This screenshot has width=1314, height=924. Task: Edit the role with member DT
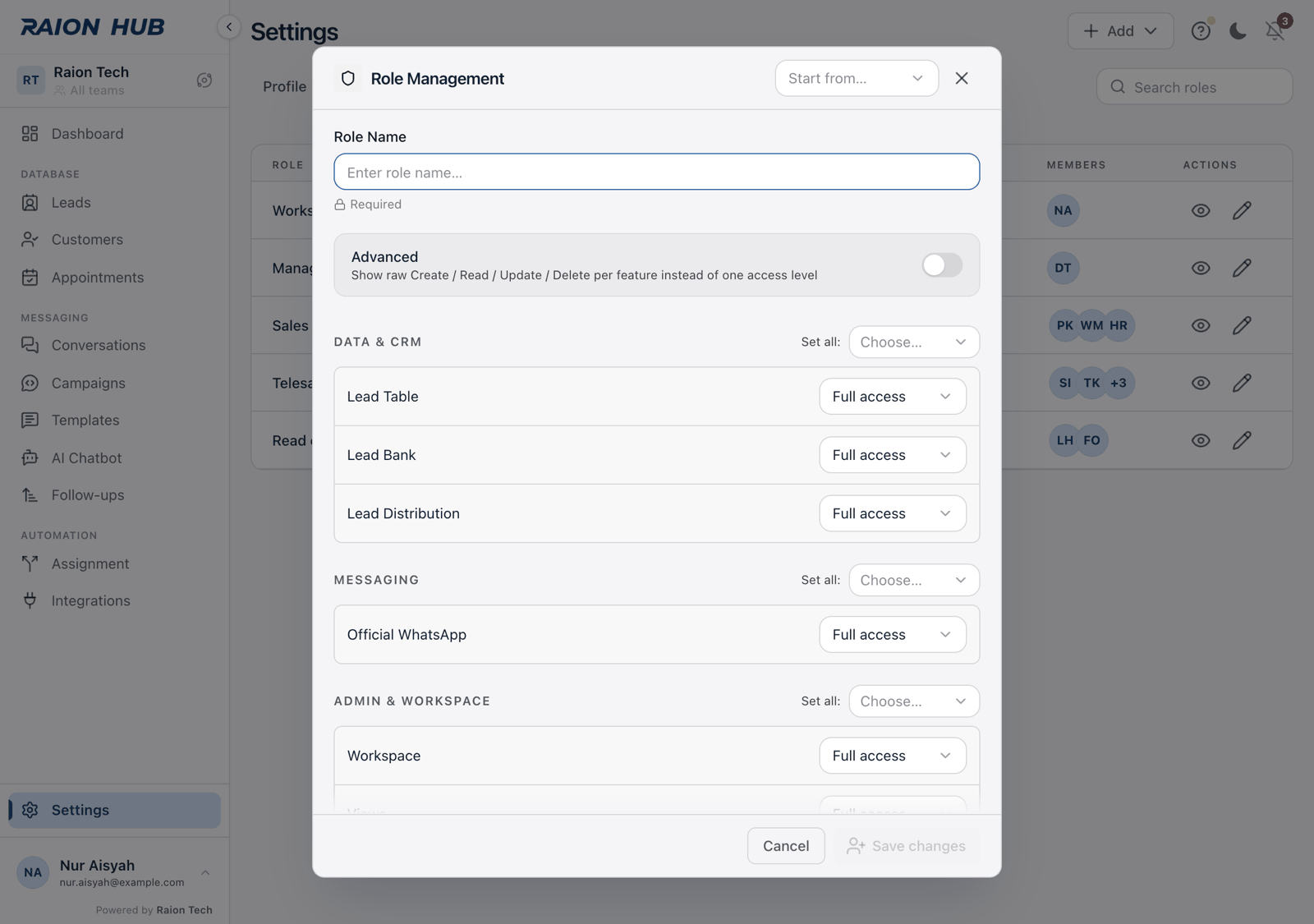coord(1242,268)
